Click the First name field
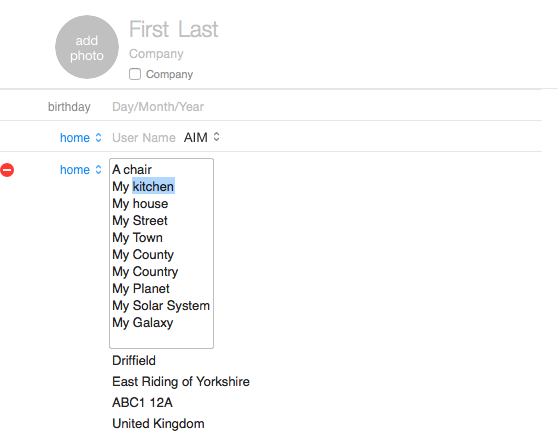The image size is (558, 447). click(x=149, y=29)
